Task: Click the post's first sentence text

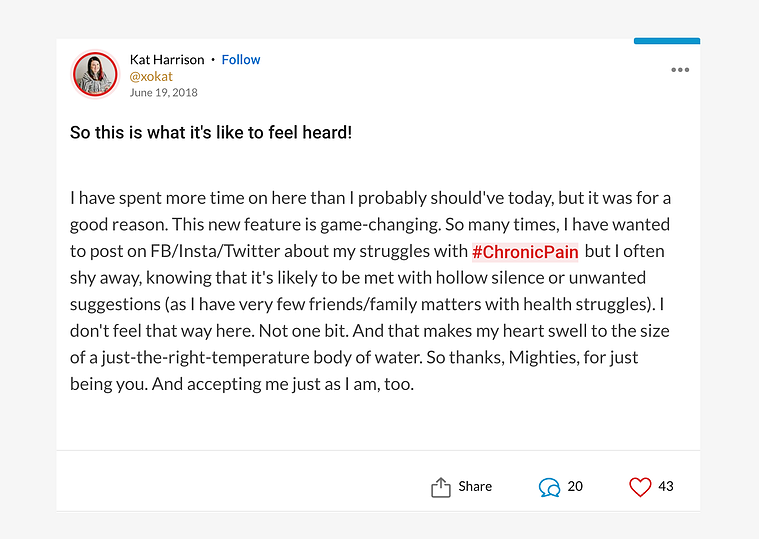Action: (370, 211)
